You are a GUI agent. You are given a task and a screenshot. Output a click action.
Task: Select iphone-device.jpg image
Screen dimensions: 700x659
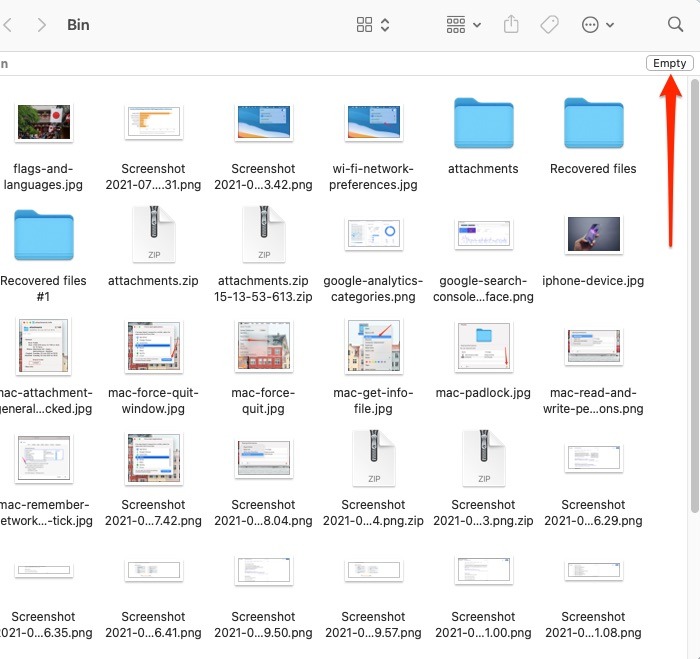[x=593, y=234]
